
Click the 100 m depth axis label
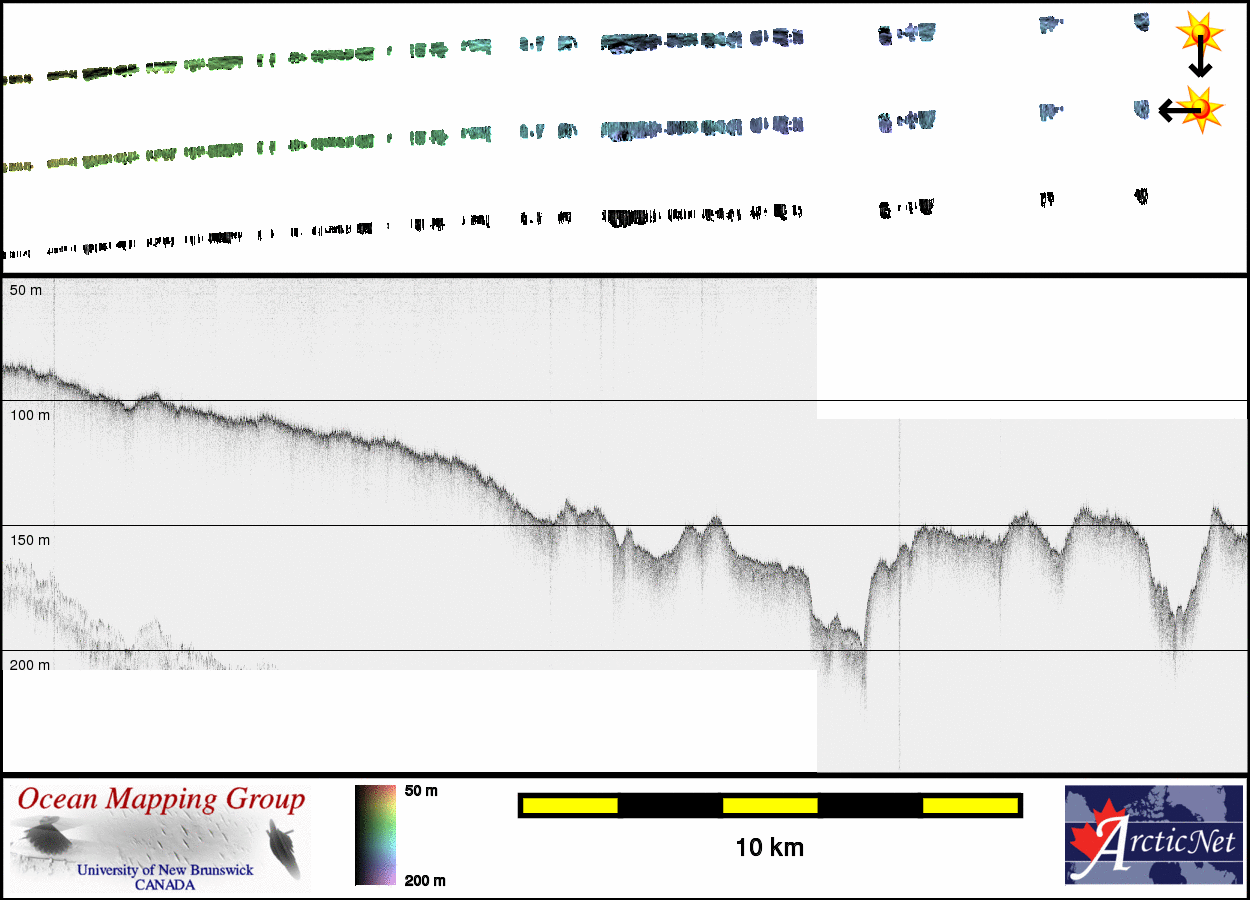[x=29, y=415]
